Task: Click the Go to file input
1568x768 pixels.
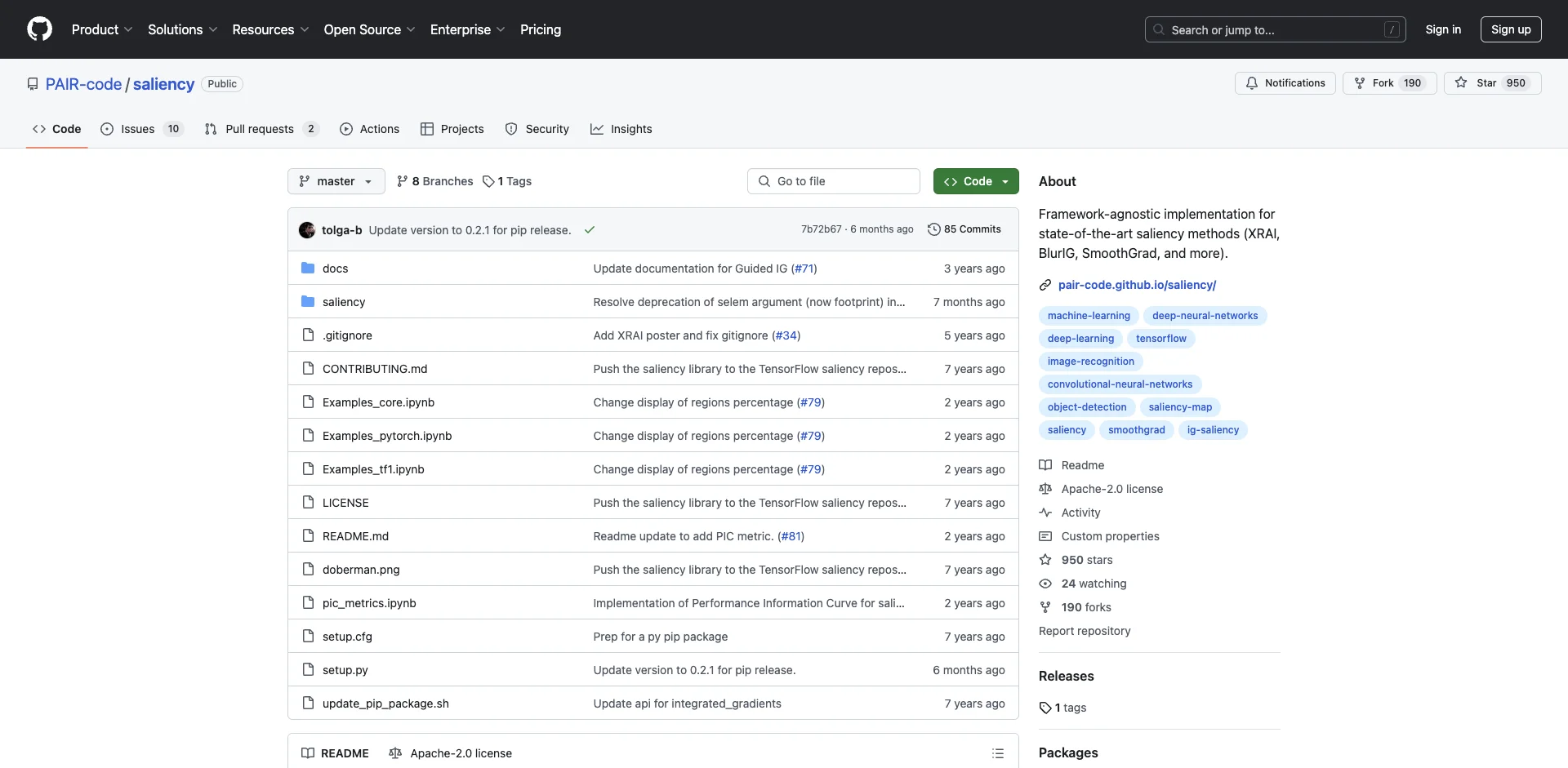Action: click(x=833, y=181)
